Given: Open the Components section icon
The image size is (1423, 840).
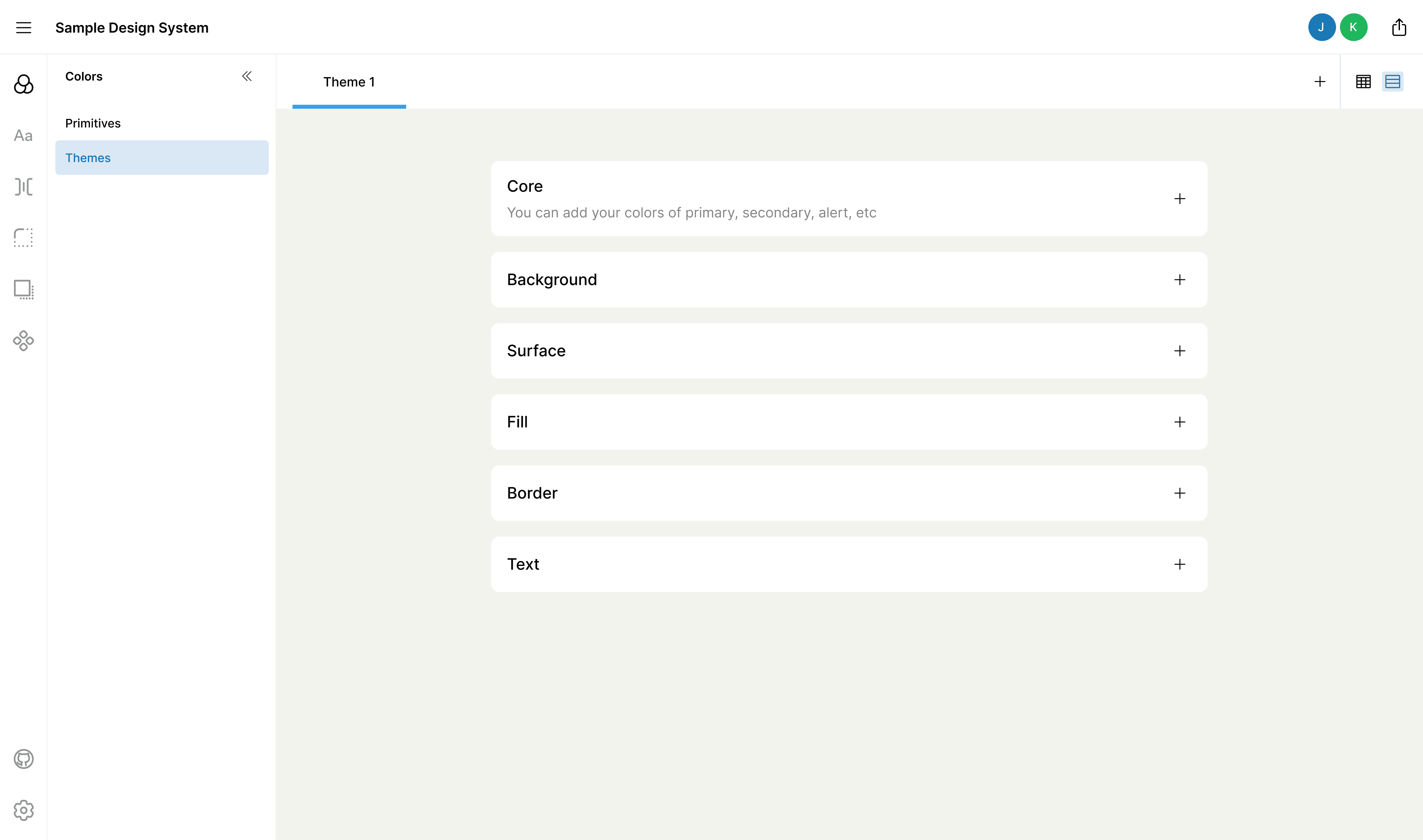Looking at the screenshot, I should click(23, 341).
